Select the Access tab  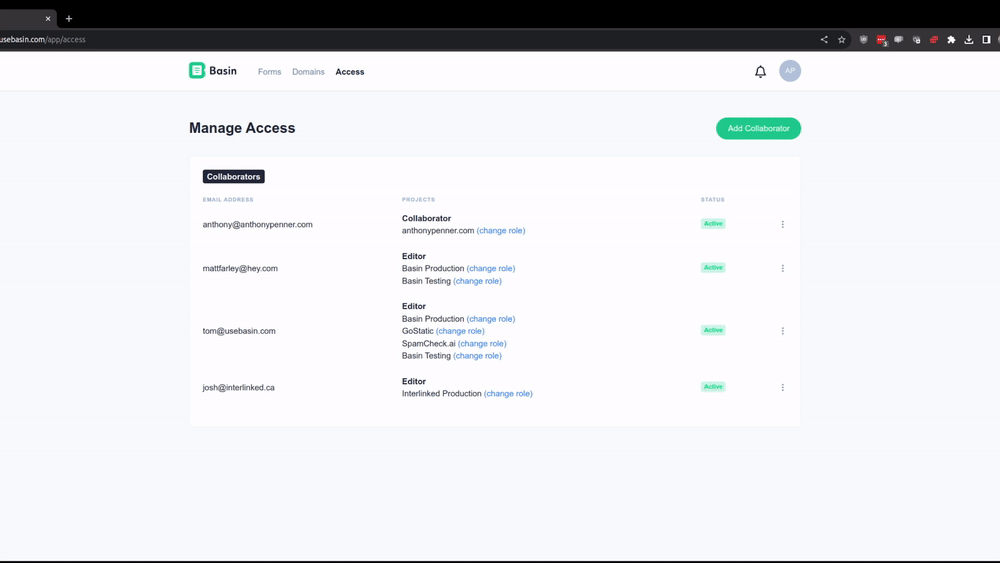pos(349,72)
